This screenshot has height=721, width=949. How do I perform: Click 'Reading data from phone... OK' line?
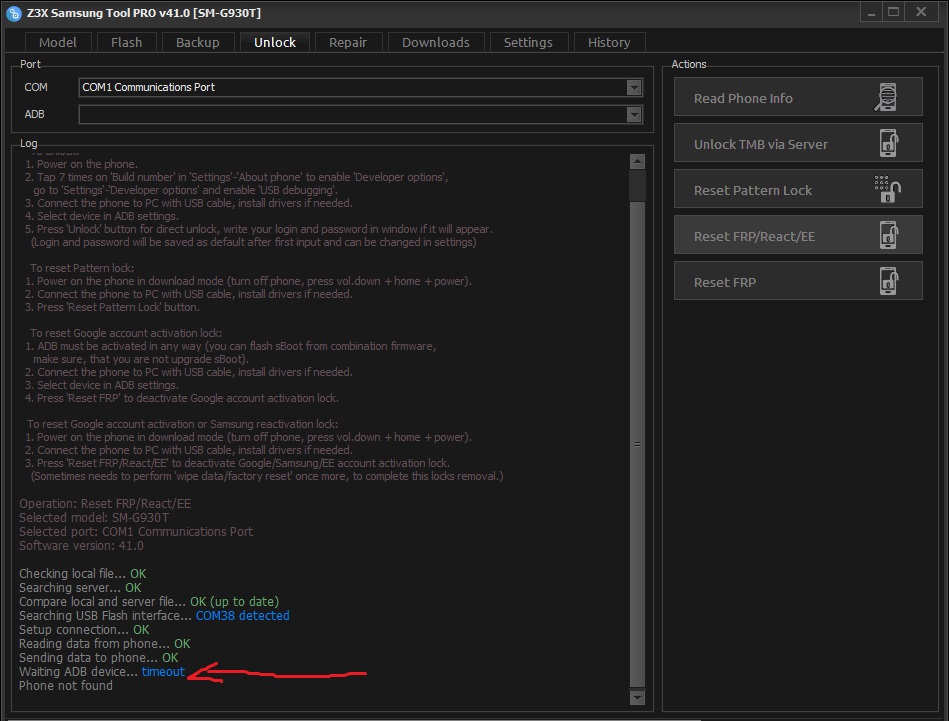pyautogui.click(x=105, y=644)
